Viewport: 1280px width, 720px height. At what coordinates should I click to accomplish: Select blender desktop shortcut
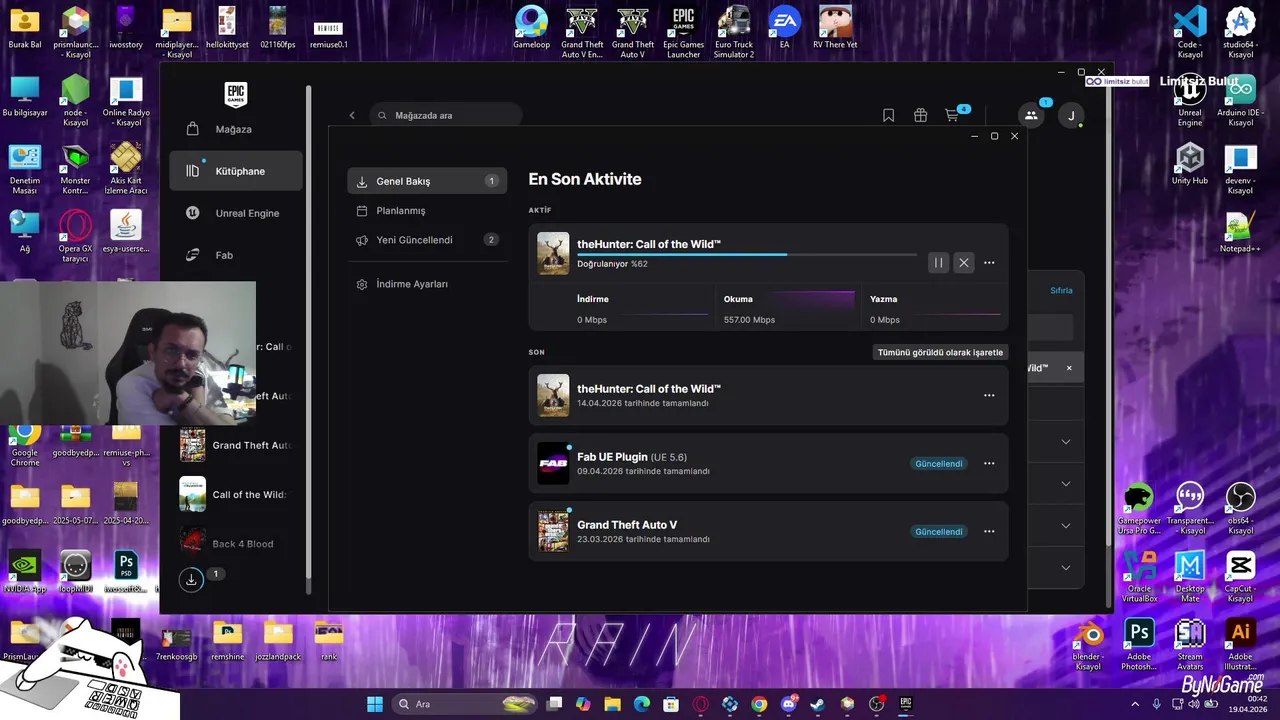pyautogui.click(x=1088, y=645)
